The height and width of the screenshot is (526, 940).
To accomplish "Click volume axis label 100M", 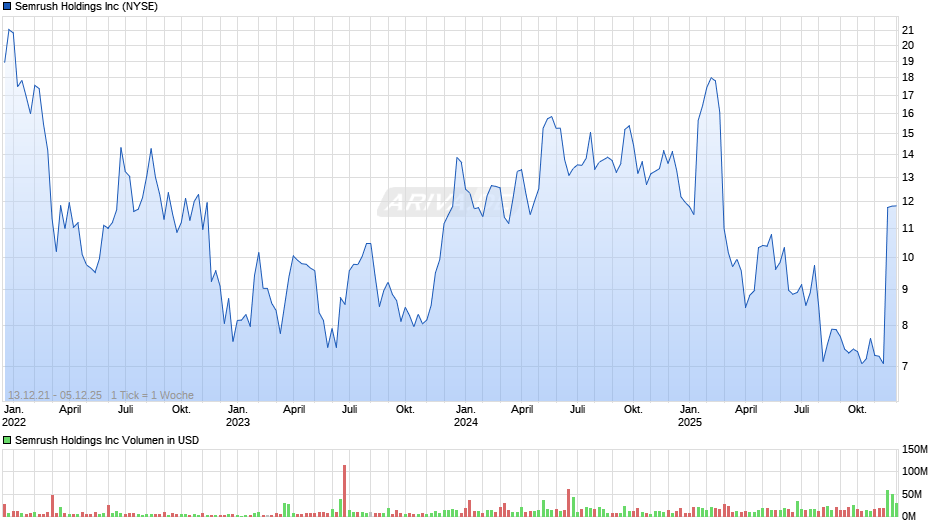I will 915,471.
